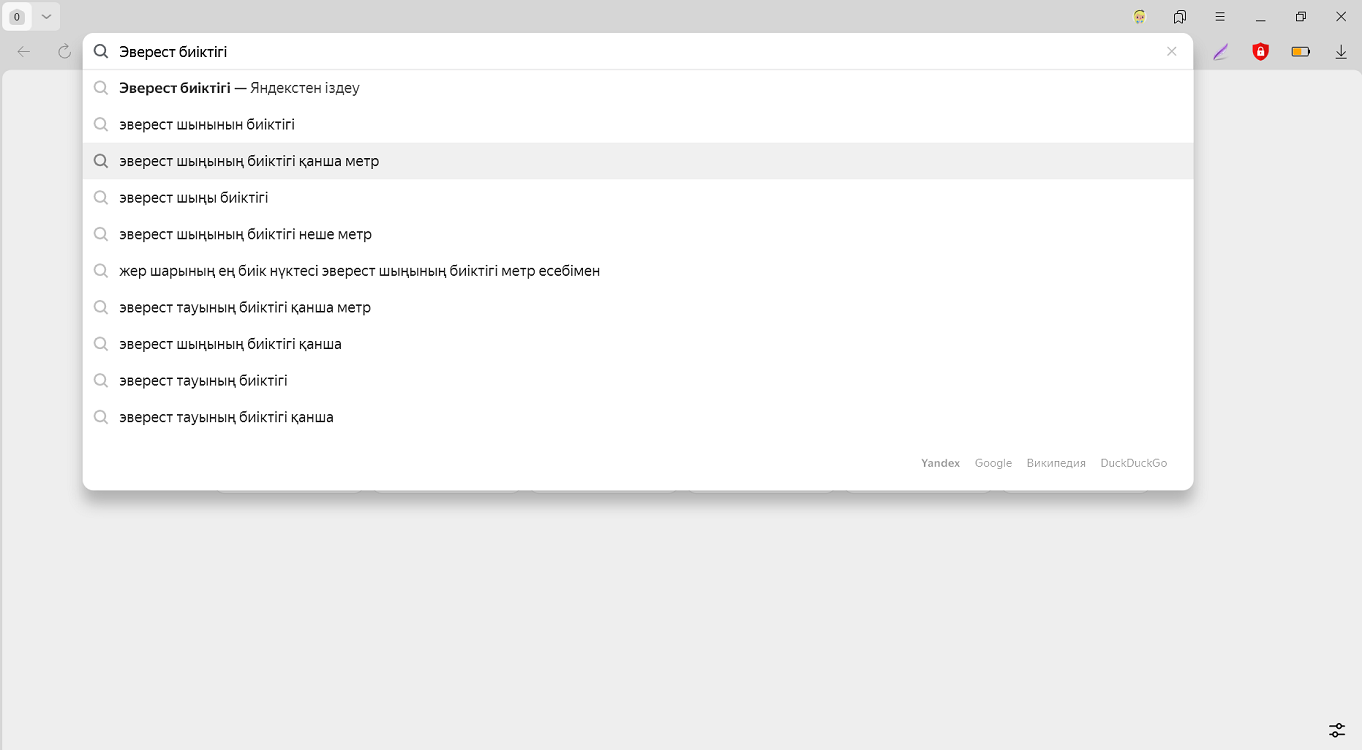This screenshot has width=1362, height=750.
Task: Choose "Эверест биіктігі — Яндекстен іздеу" suggestion
Action: coord(239,88)
